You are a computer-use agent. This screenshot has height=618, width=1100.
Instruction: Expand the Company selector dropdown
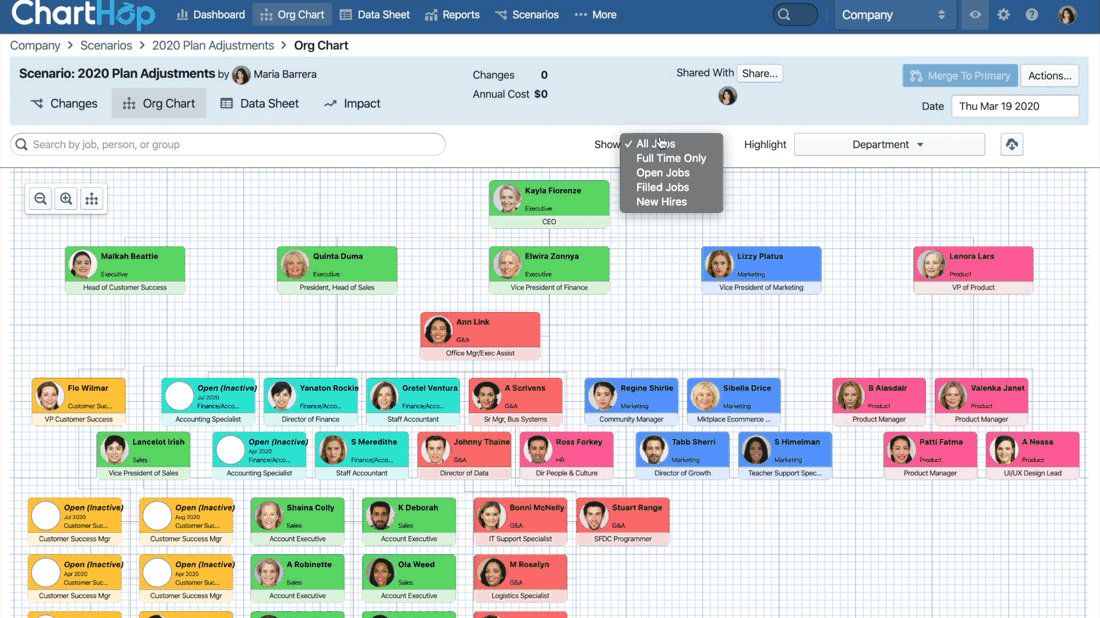[x=892, y=15]
